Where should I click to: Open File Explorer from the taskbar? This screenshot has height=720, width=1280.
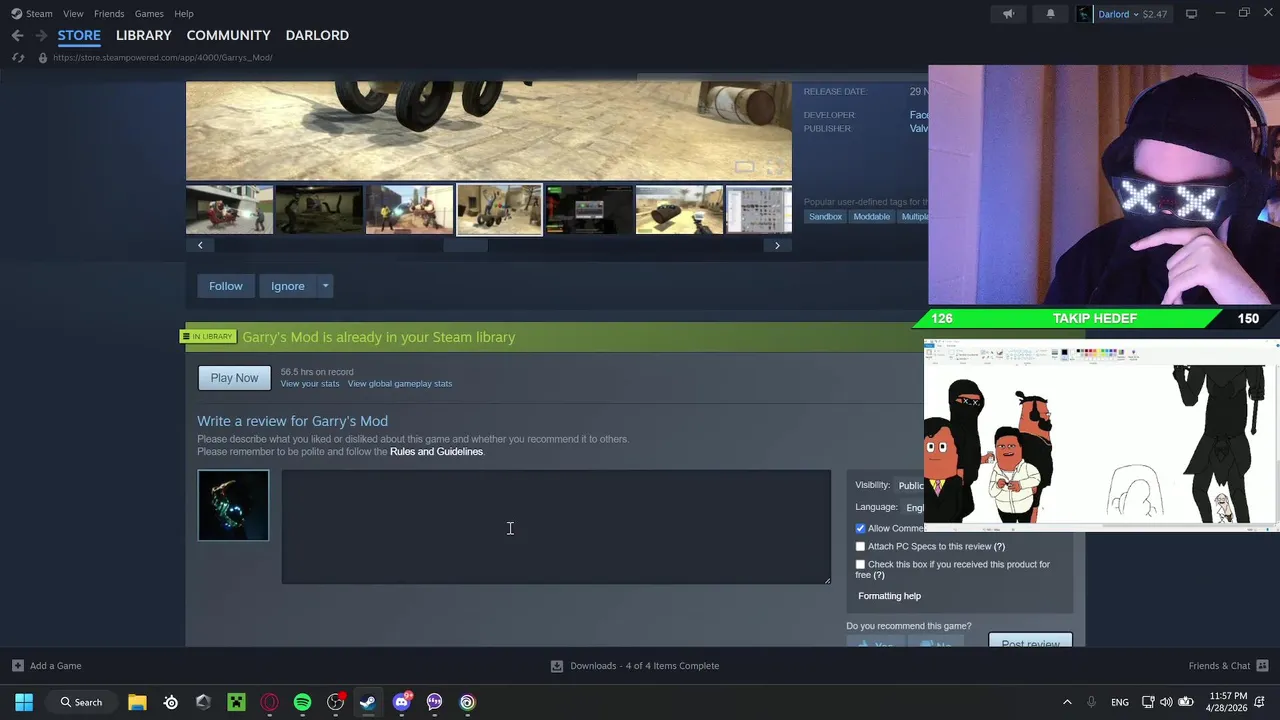[137, 702]
